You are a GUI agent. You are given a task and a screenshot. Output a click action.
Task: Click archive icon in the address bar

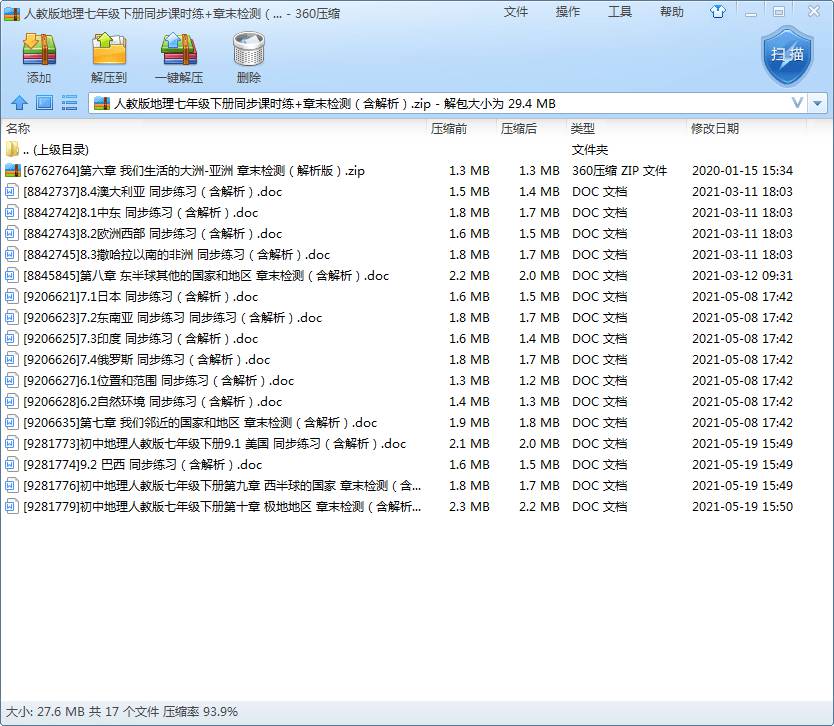point(102,103)
